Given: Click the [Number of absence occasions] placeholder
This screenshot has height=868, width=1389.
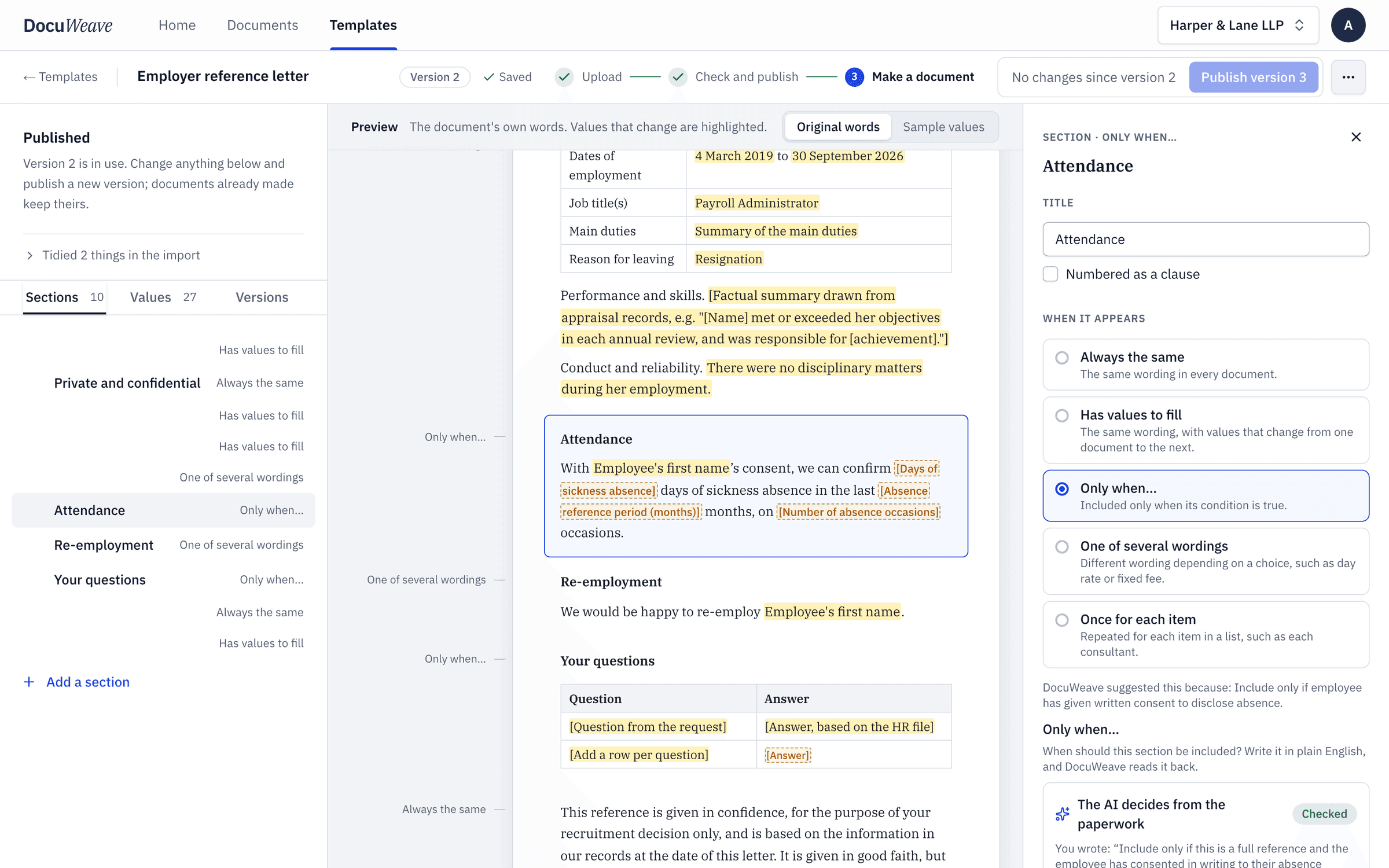Looking at the screenshot, I should [x=858, y=512].
